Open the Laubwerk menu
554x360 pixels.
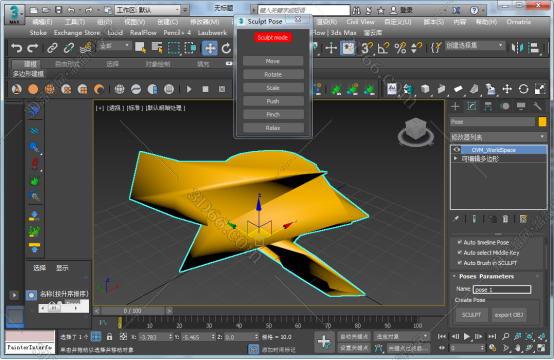[x=212, y=33]
